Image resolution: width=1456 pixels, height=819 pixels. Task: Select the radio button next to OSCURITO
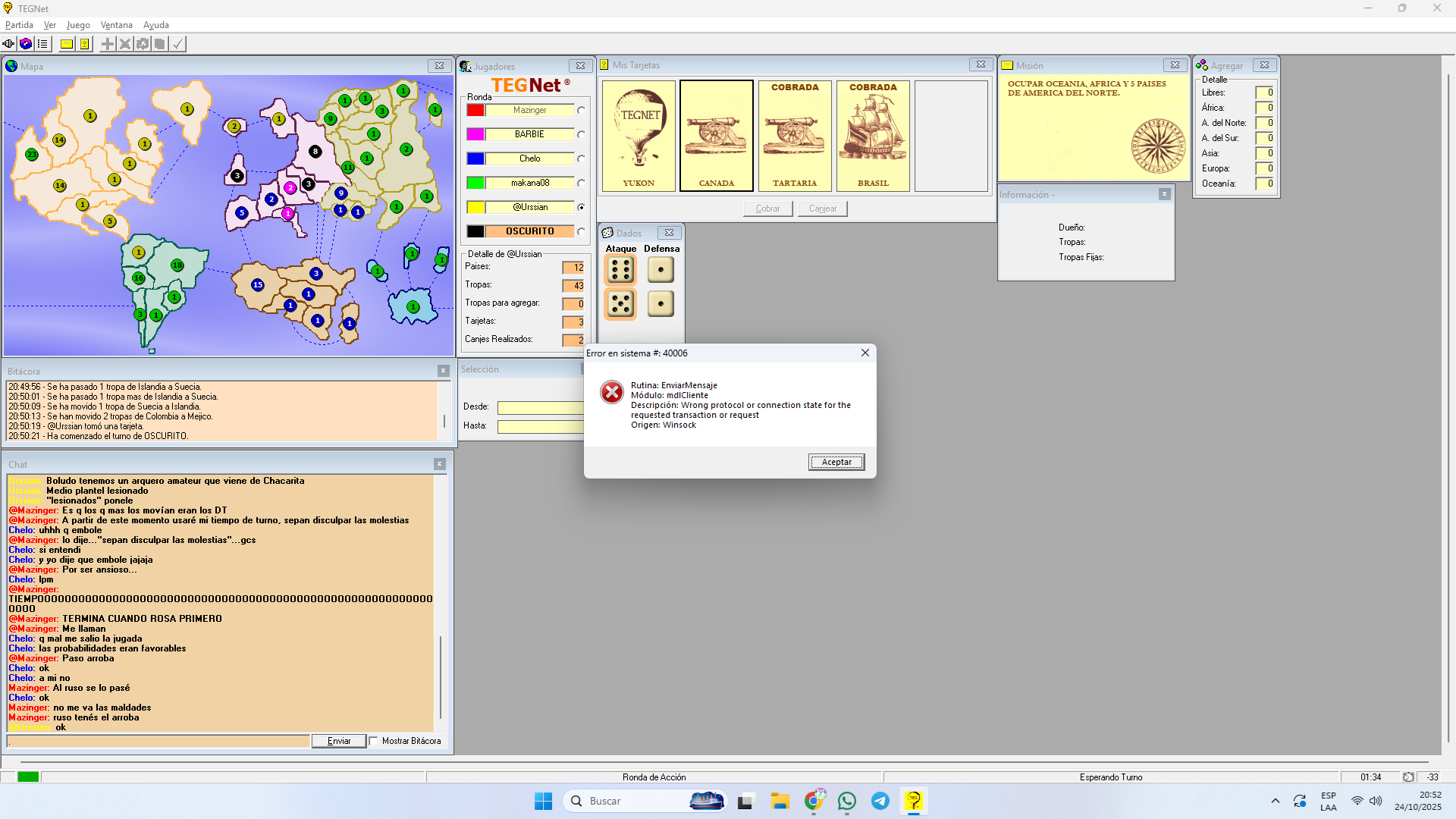click(x=581, y=232)
